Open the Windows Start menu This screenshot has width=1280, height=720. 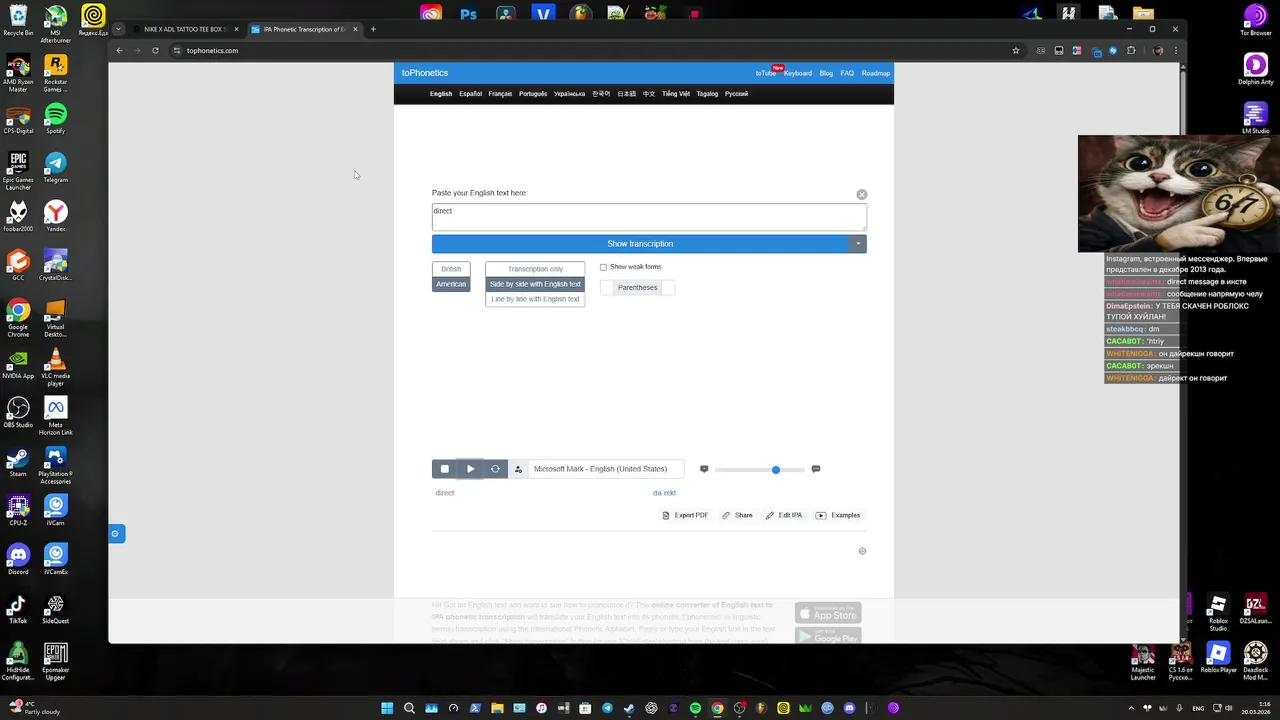tap(387, 708)
